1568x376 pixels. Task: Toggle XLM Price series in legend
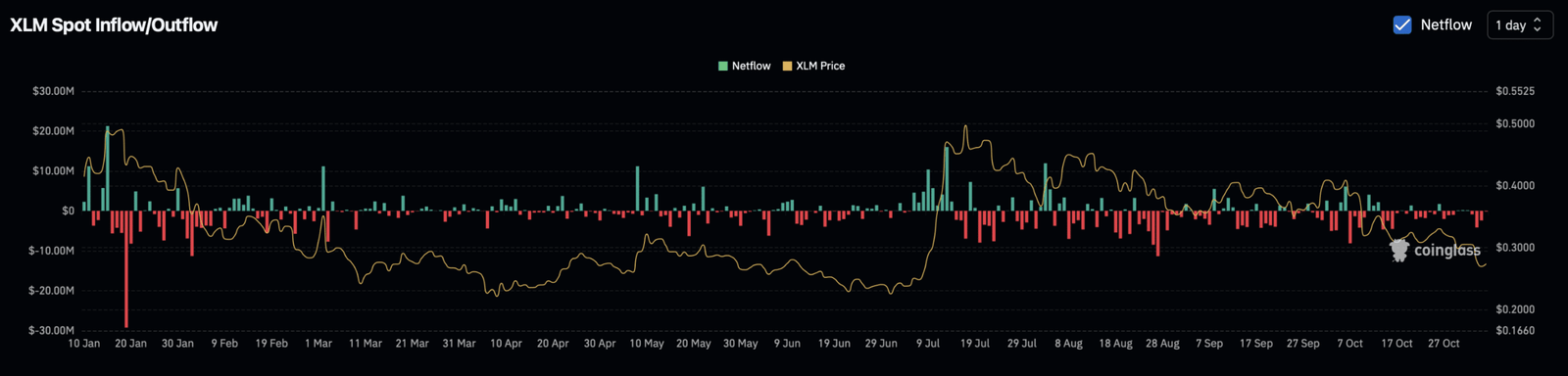point(813,66)
